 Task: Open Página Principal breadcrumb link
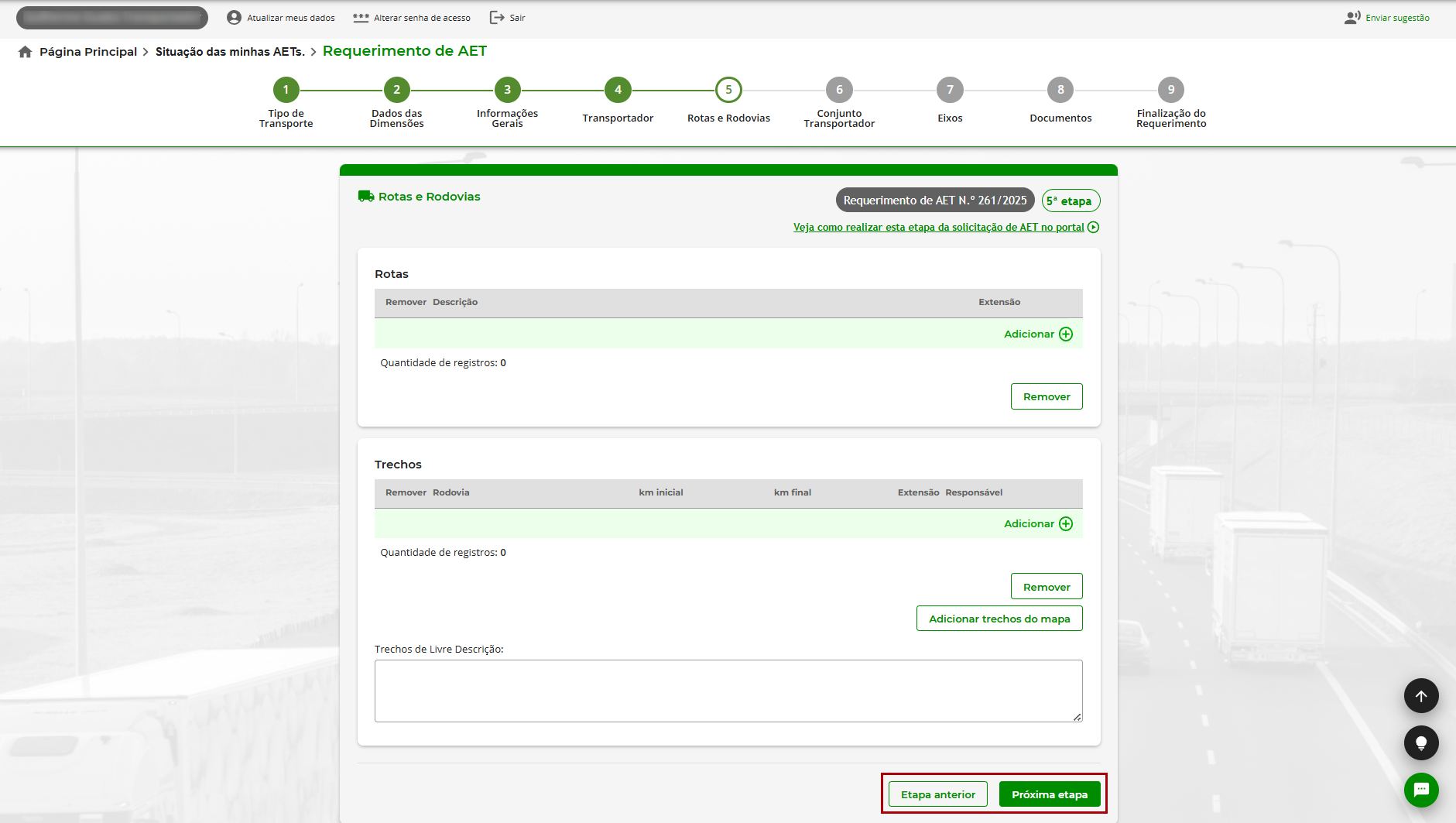click(x=88, y=52)
